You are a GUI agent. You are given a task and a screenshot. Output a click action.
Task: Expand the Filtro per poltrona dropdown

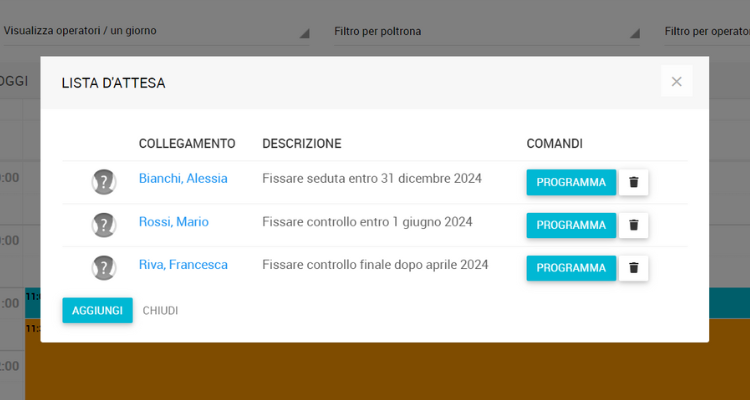pos(487,32)
